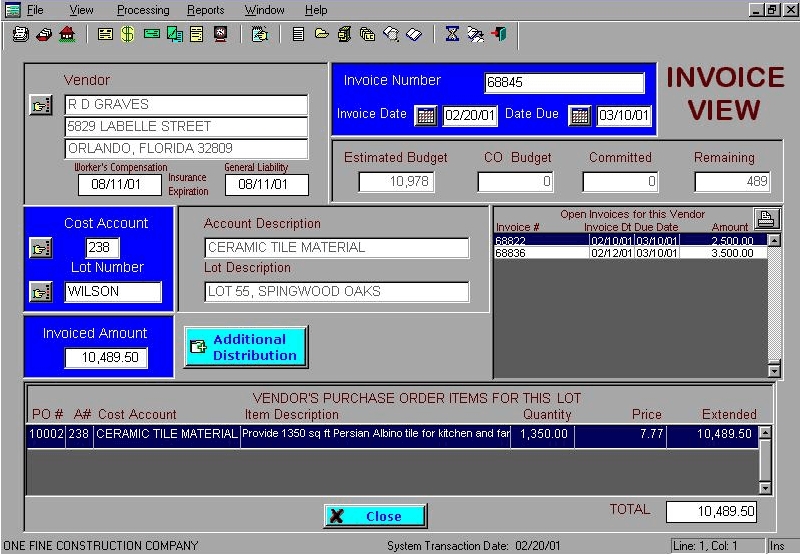The height and width of the screenshot is (554, 801).
Task: Open the Invoice Date calendar picker
Action: pos(426,115)
